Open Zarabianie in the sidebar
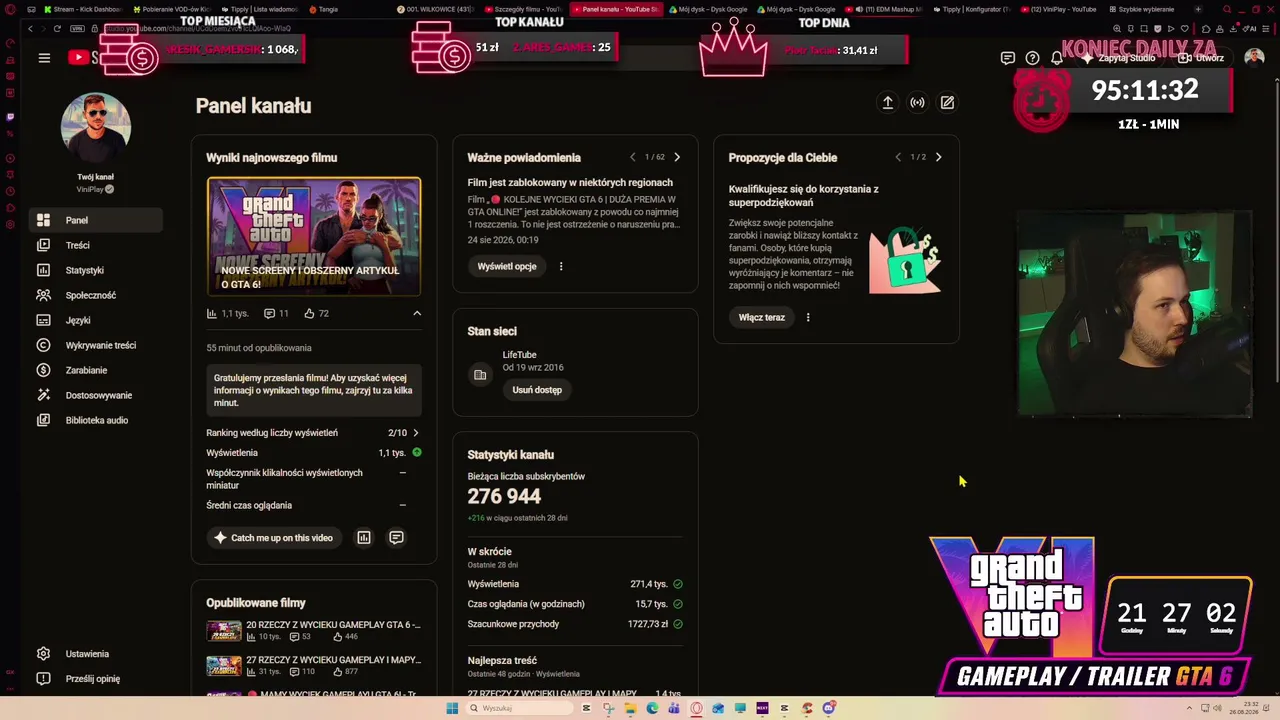The image size is (1280, 720). 97,370
